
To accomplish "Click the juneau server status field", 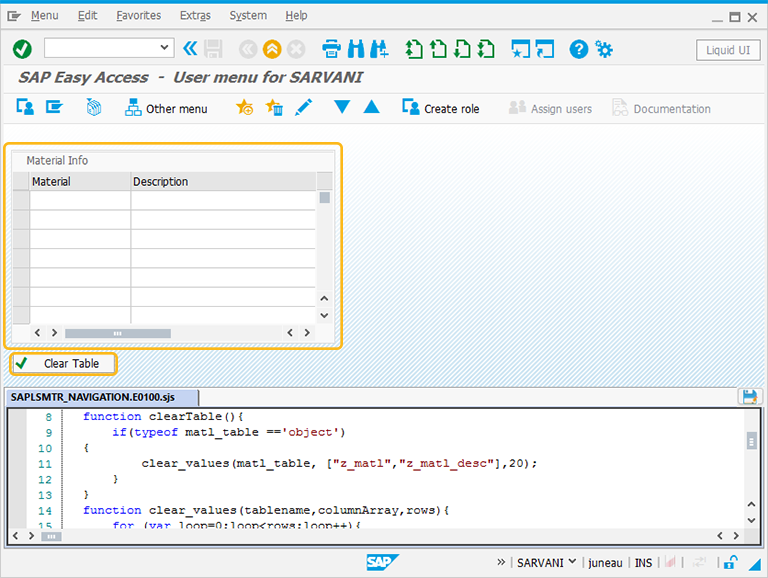I will tap(605, 563).
